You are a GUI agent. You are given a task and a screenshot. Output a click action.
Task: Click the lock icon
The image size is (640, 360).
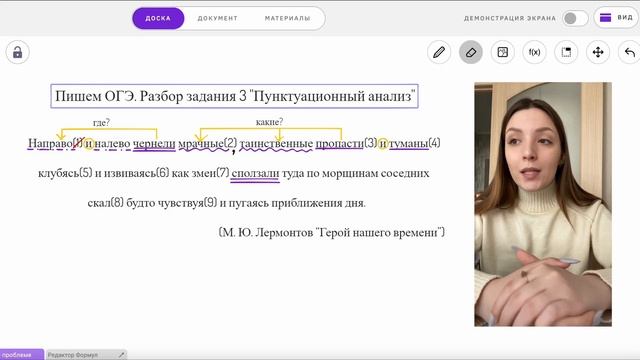pyautogui.click(x=18, y=52)
